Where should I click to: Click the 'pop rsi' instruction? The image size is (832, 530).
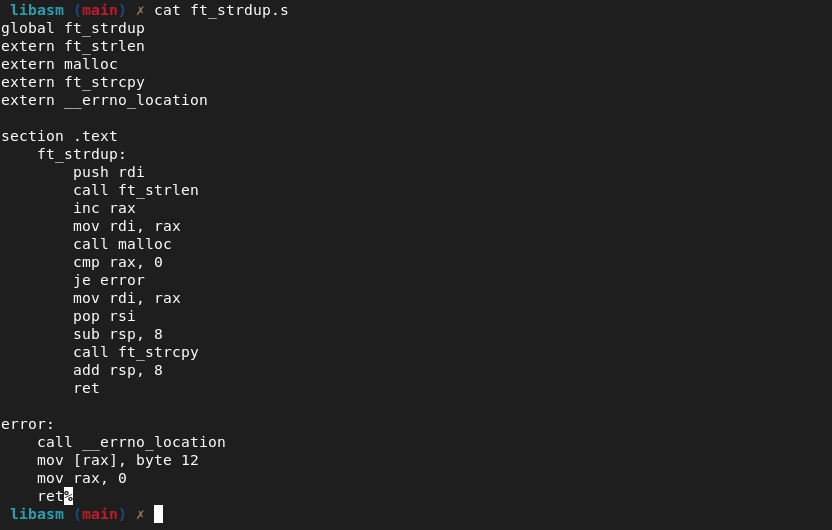coord(105,316)
